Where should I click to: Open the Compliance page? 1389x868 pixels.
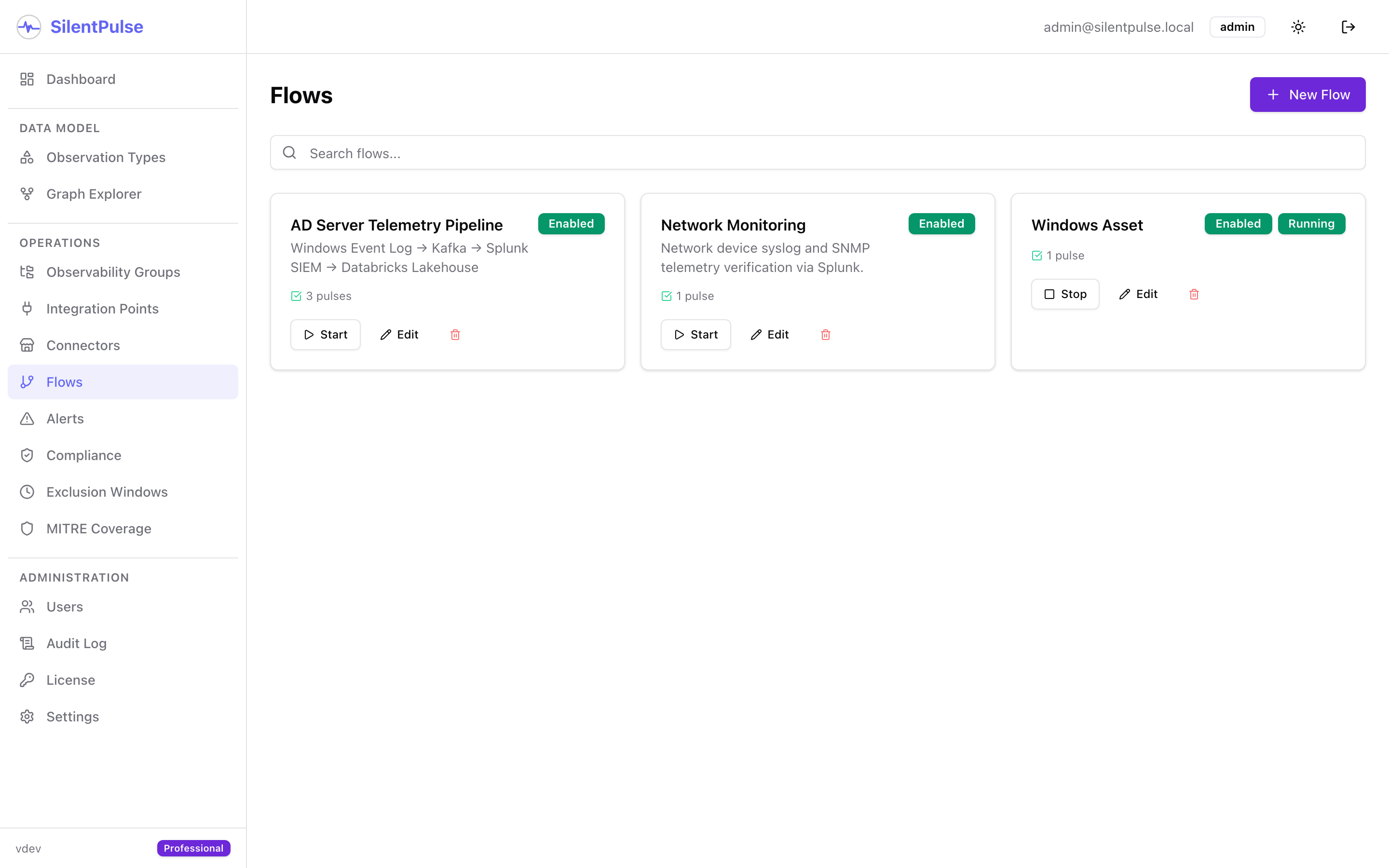point(123,455)
